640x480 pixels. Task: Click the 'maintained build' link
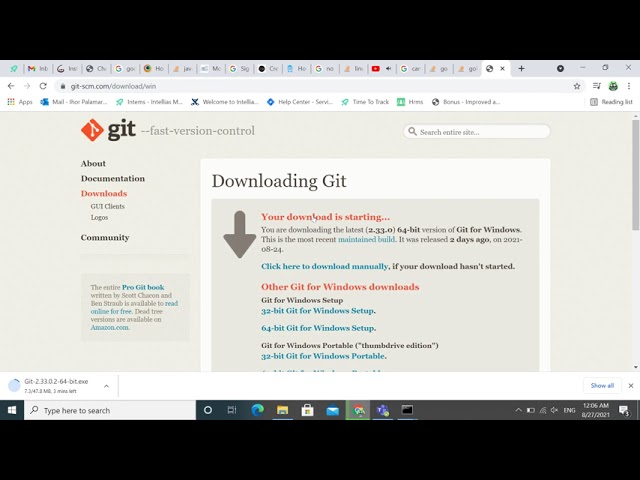(x=367, y=240)
